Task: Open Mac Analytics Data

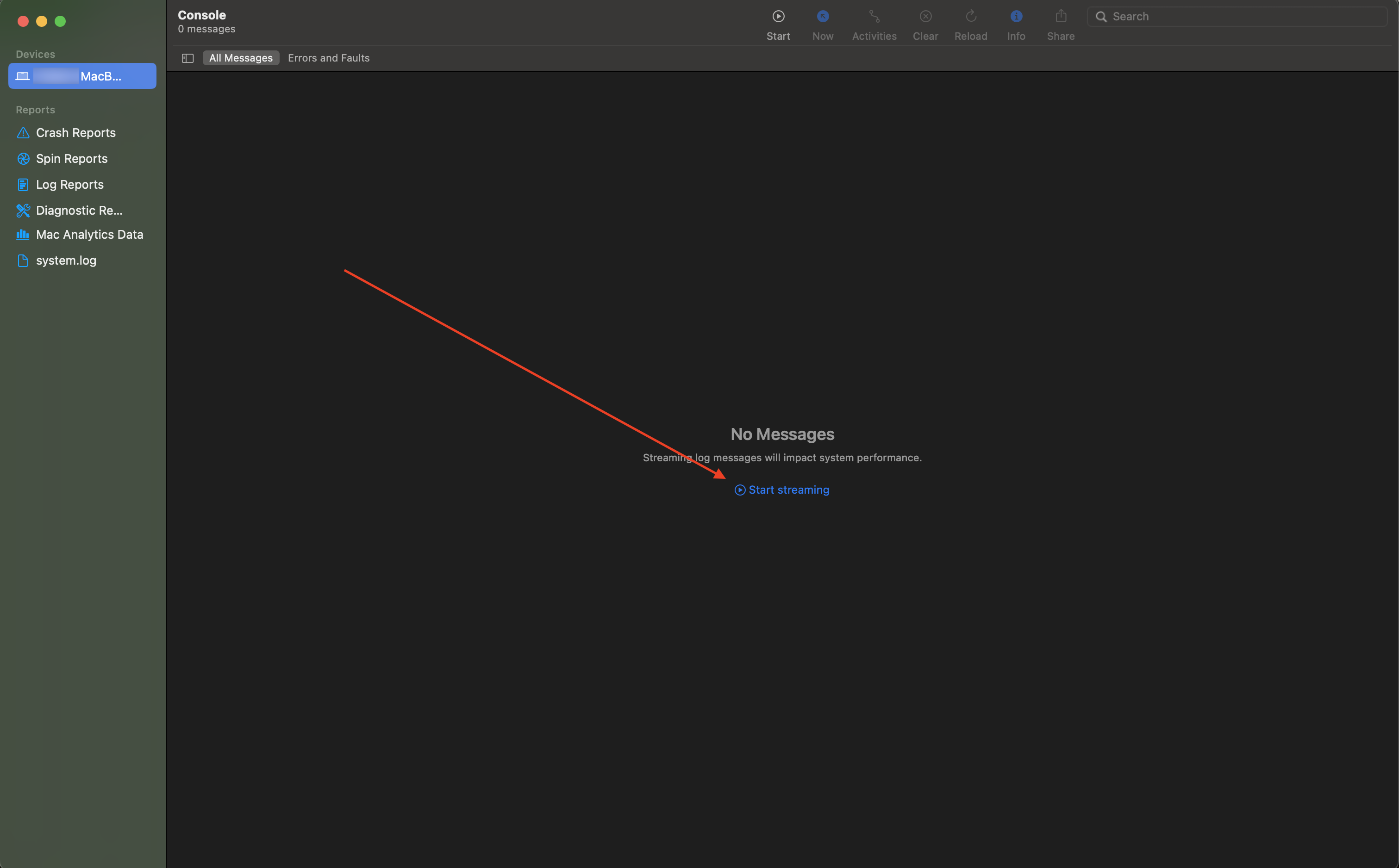Action: pos(89,235)
